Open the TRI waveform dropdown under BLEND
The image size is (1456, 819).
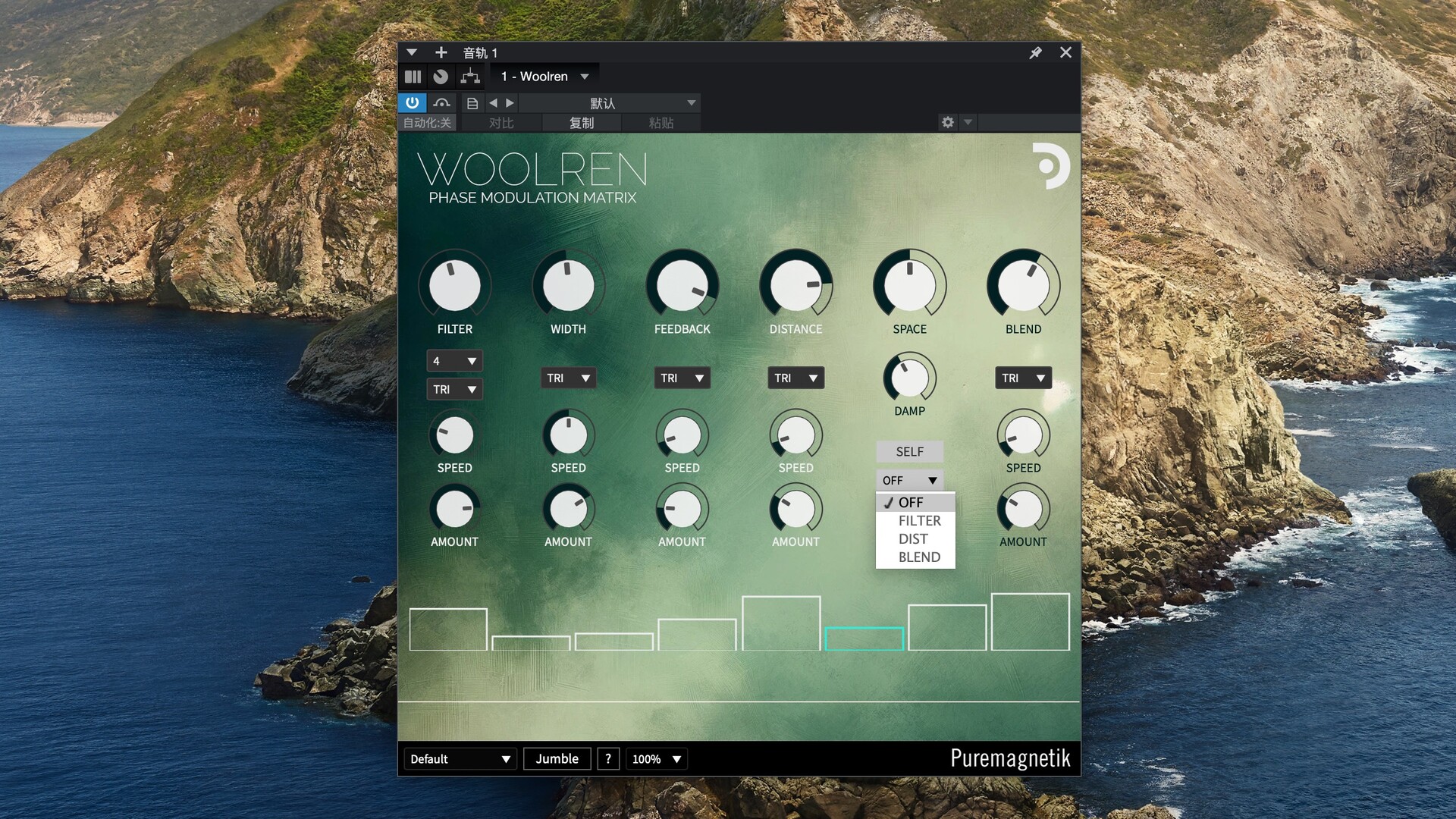[1023, 378]
